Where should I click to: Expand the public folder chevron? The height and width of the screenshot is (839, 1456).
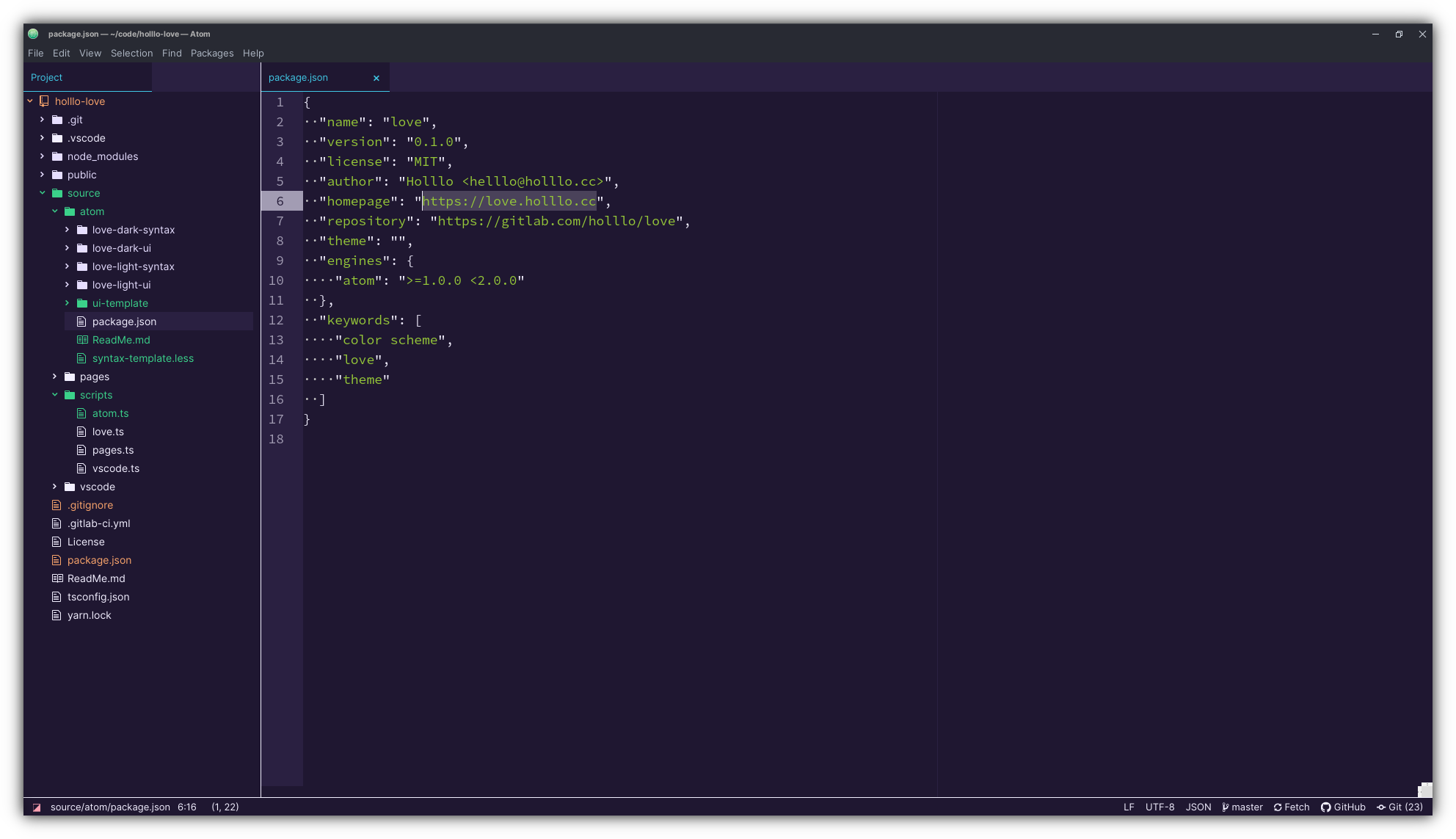click(43, 175)
